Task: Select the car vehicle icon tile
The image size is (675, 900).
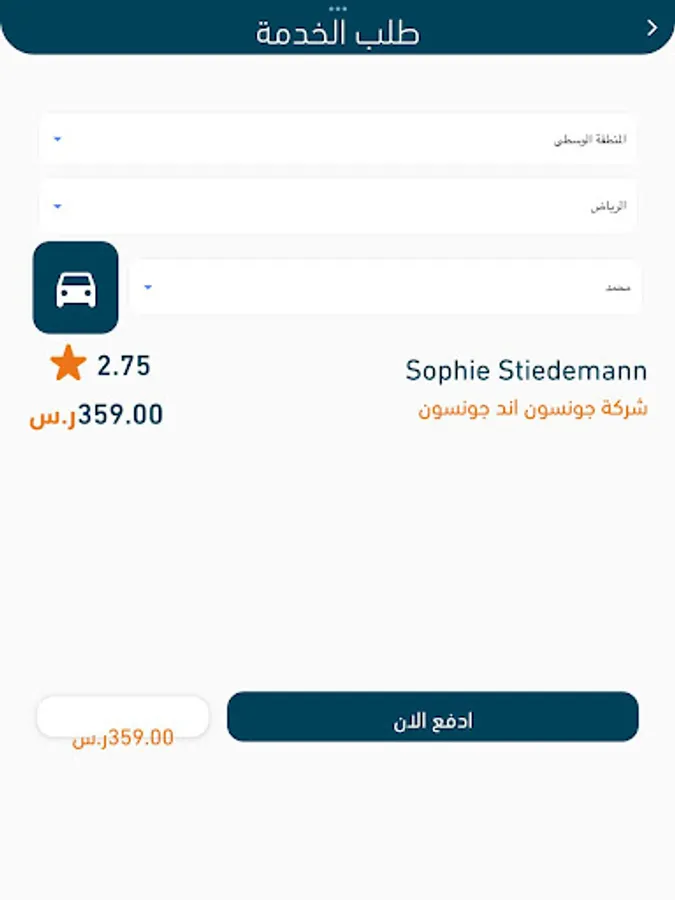Action: (x=76, y=288)
